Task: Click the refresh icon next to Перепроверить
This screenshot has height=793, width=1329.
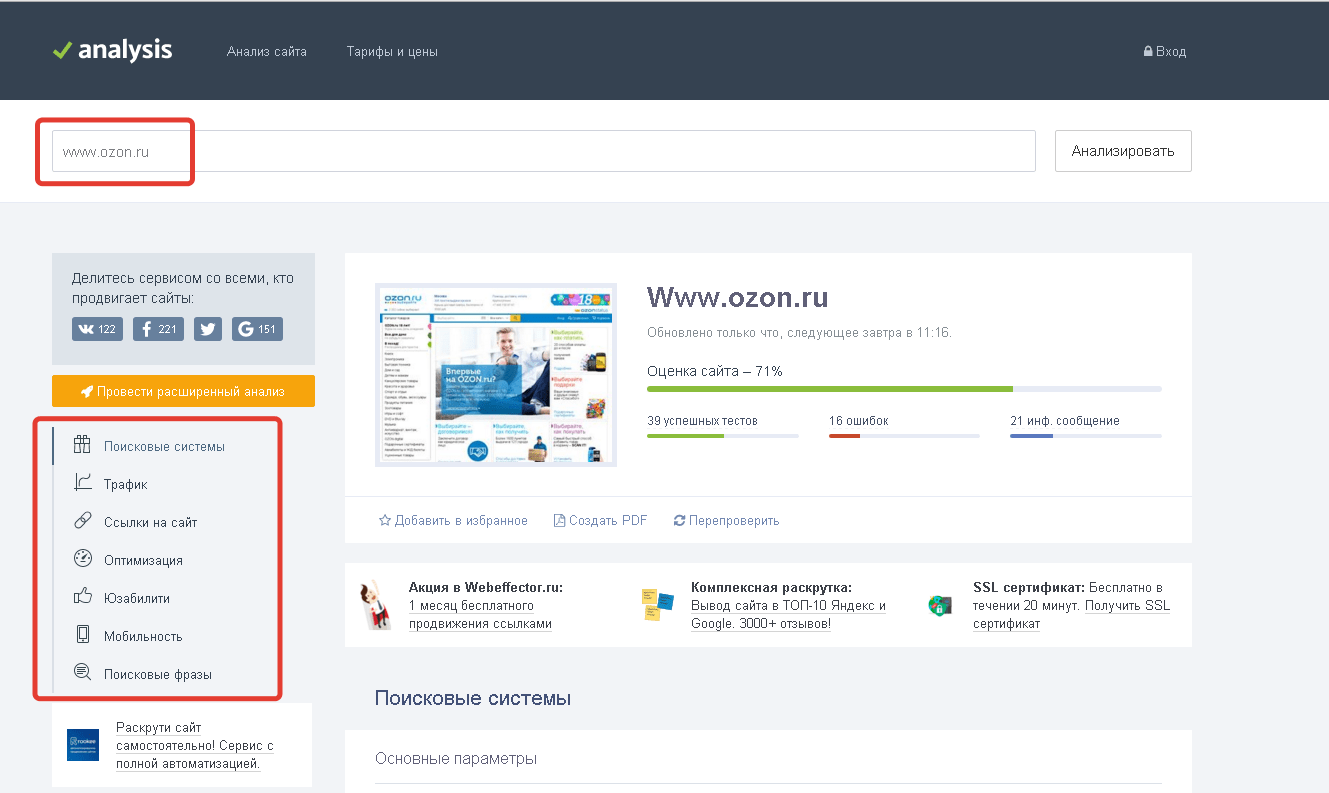Action: coord(679,520)
